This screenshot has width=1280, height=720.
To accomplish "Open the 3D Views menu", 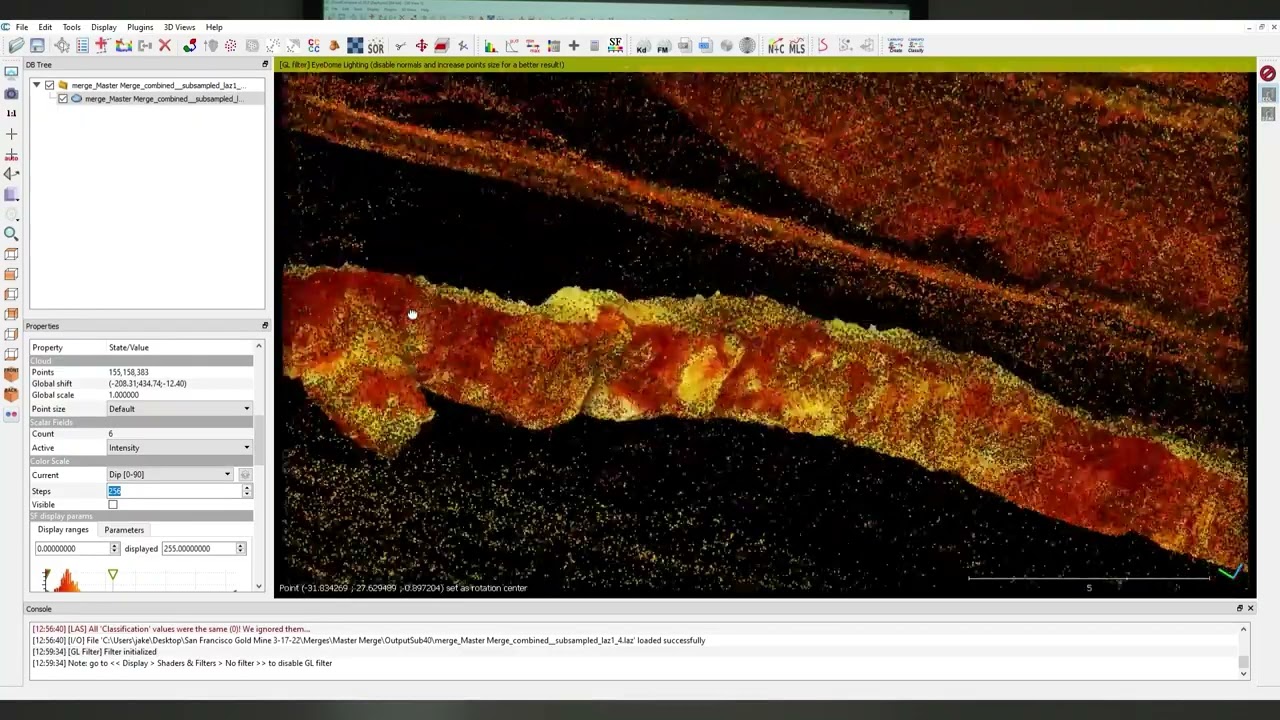I will pyautogui.click(x=180, y=27).
